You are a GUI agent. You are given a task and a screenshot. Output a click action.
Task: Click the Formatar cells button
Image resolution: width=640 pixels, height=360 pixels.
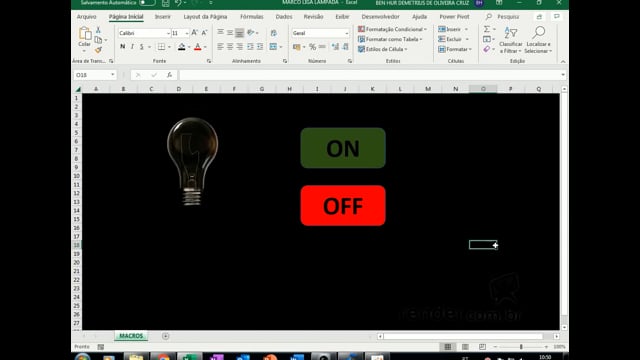[x=455, y=49]
